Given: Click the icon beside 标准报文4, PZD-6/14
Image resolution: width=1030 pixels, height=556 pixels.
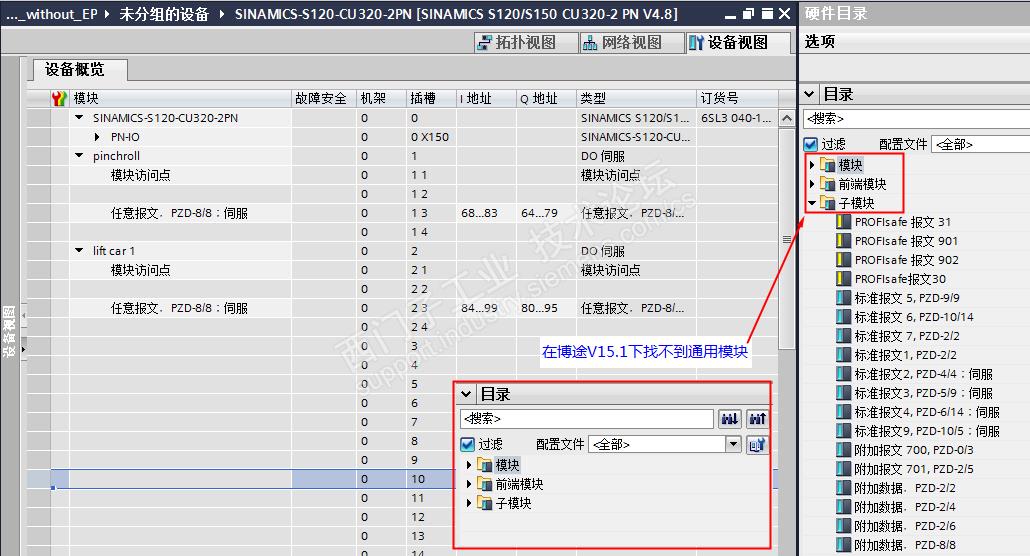Looking at the screenshot, I should point(843,413).
